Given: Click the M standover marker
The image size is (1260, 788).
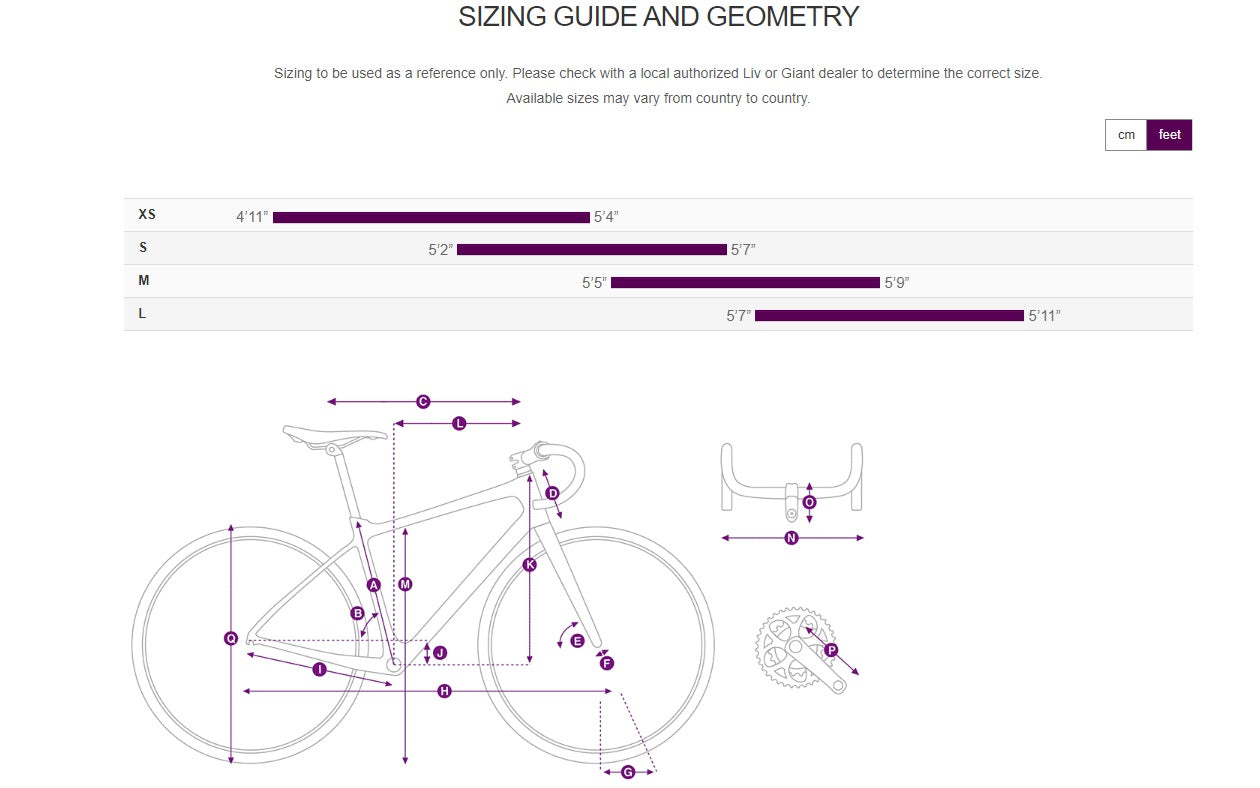Looking at the screenshot, I should click(x=405, y=584).
